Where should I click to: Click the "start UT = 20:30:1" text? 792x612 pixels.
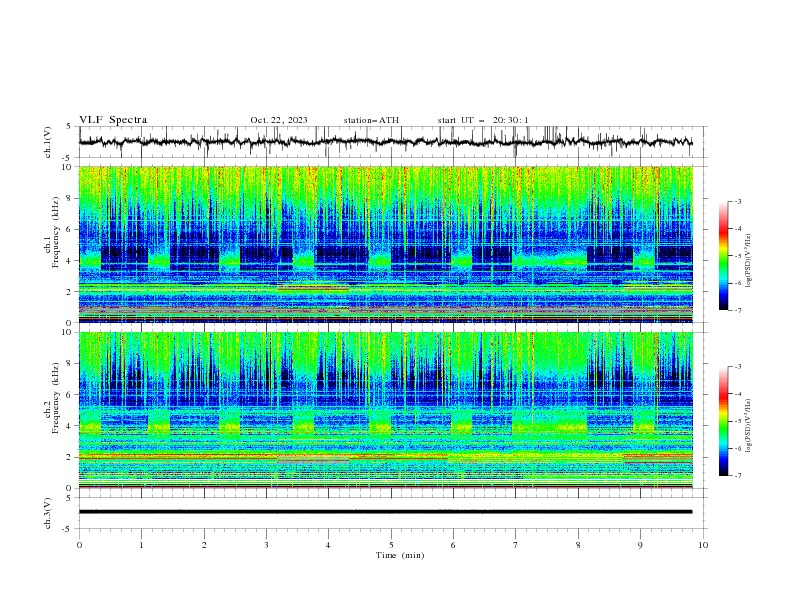483,120
